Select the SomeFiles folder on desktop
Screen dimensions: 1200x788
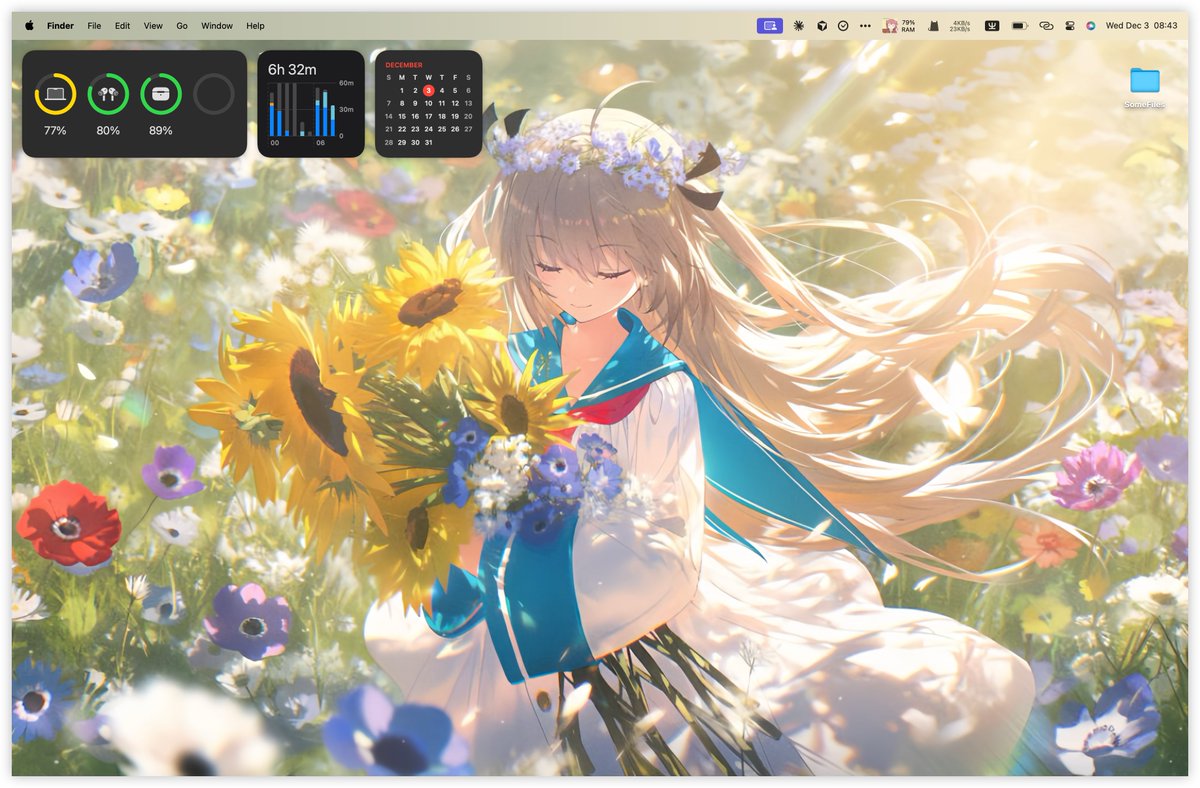[x=1144, y=88]
